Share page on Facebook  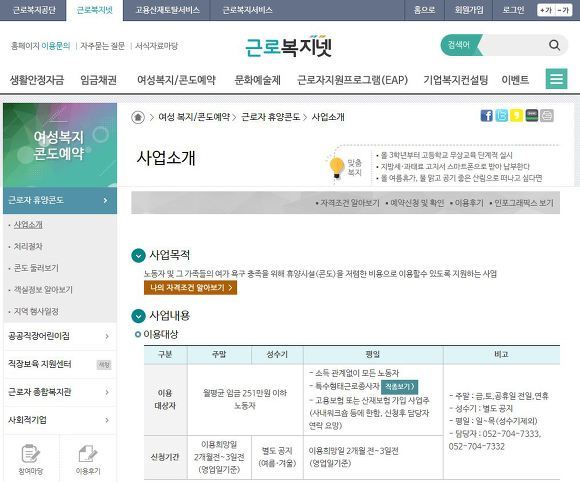486,116
